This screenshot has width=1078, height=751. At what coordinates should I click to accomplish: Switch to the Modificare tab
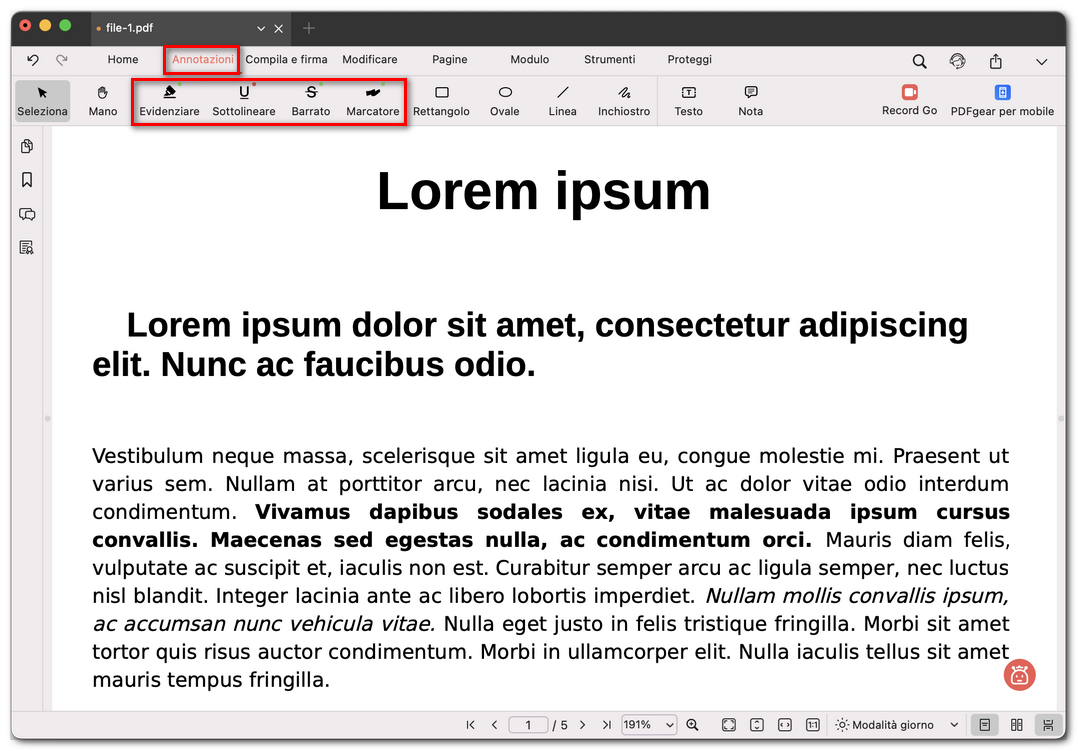pyautogui.click(x=370, y=60)
